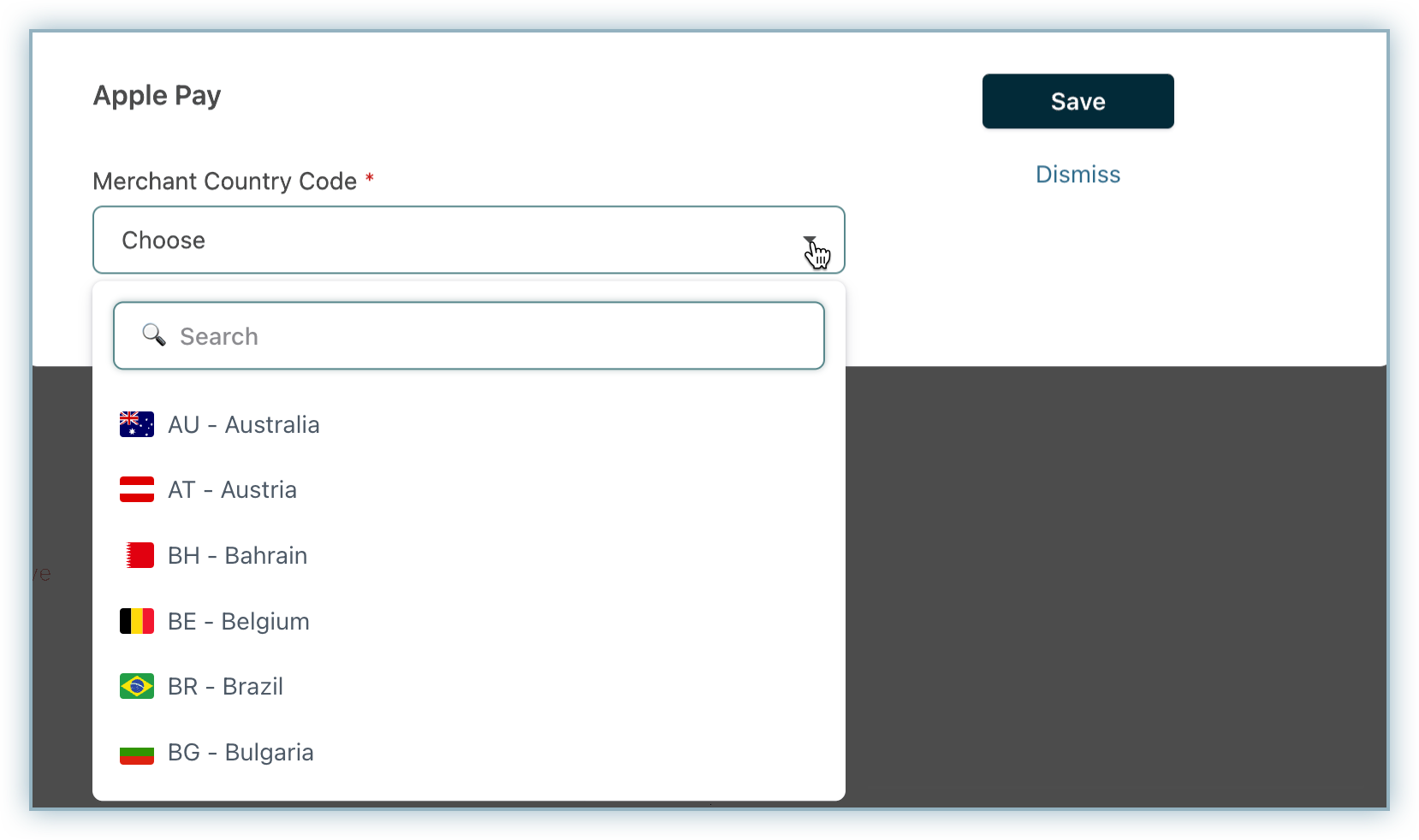1419x840 pixels.
Task: Click the Brazil flag icon
Action: [x=137, y=687]
